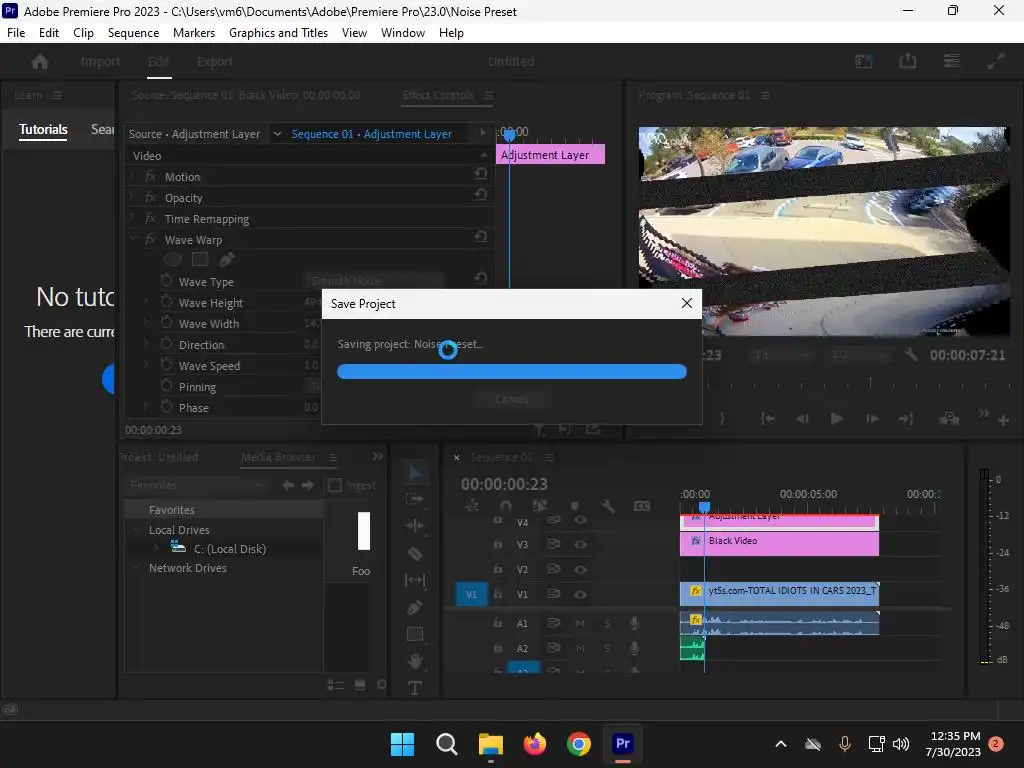Select the Track Select Forward tool
This screenshot has width=1024, height=768.
point(415,499)
